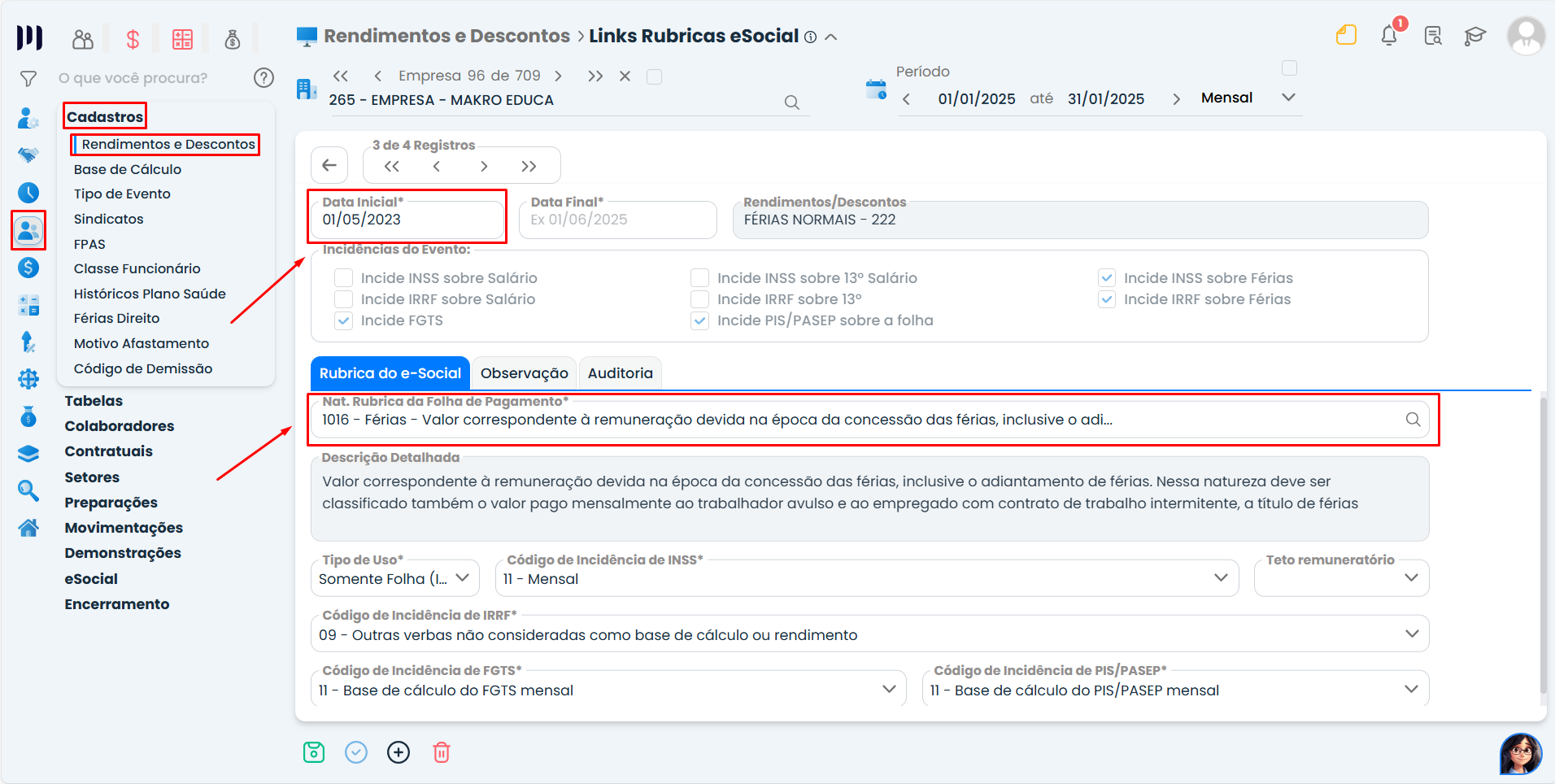This screenshot has width=1555, height=784.
Task: Collapse header with chevron beside page title
Action: point(831,37)
